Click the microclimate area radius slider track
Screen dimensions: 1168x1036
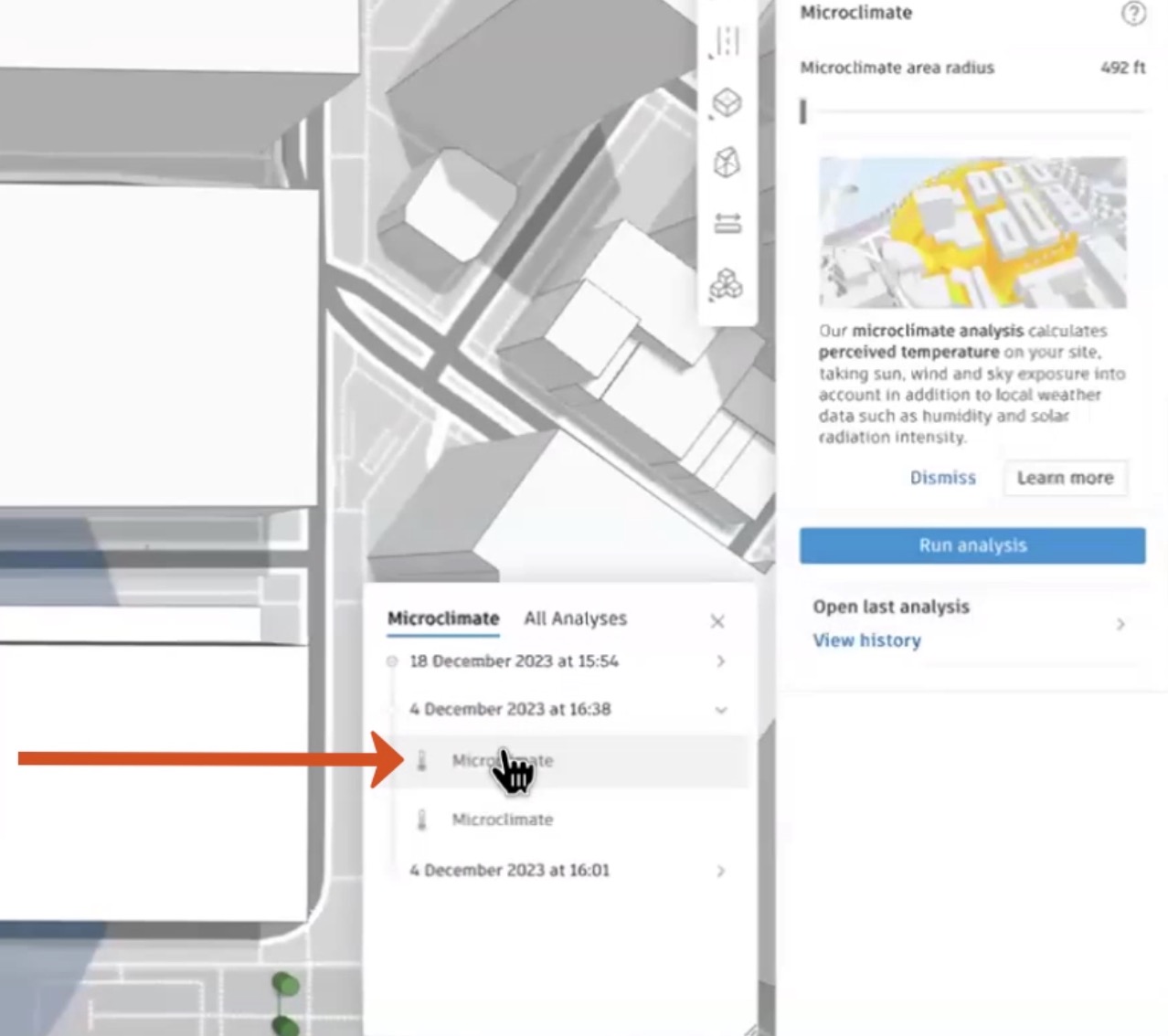click(972, 111)
